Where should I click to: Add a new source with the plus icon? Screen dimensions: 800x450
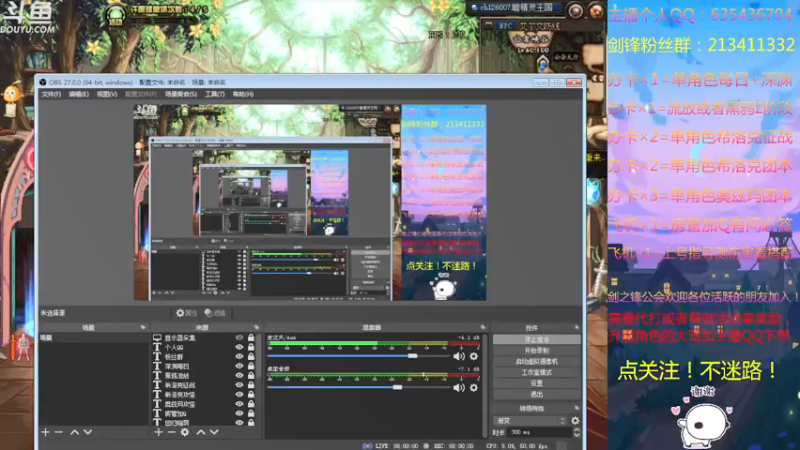pyautogui.click(x=158, y=432)
